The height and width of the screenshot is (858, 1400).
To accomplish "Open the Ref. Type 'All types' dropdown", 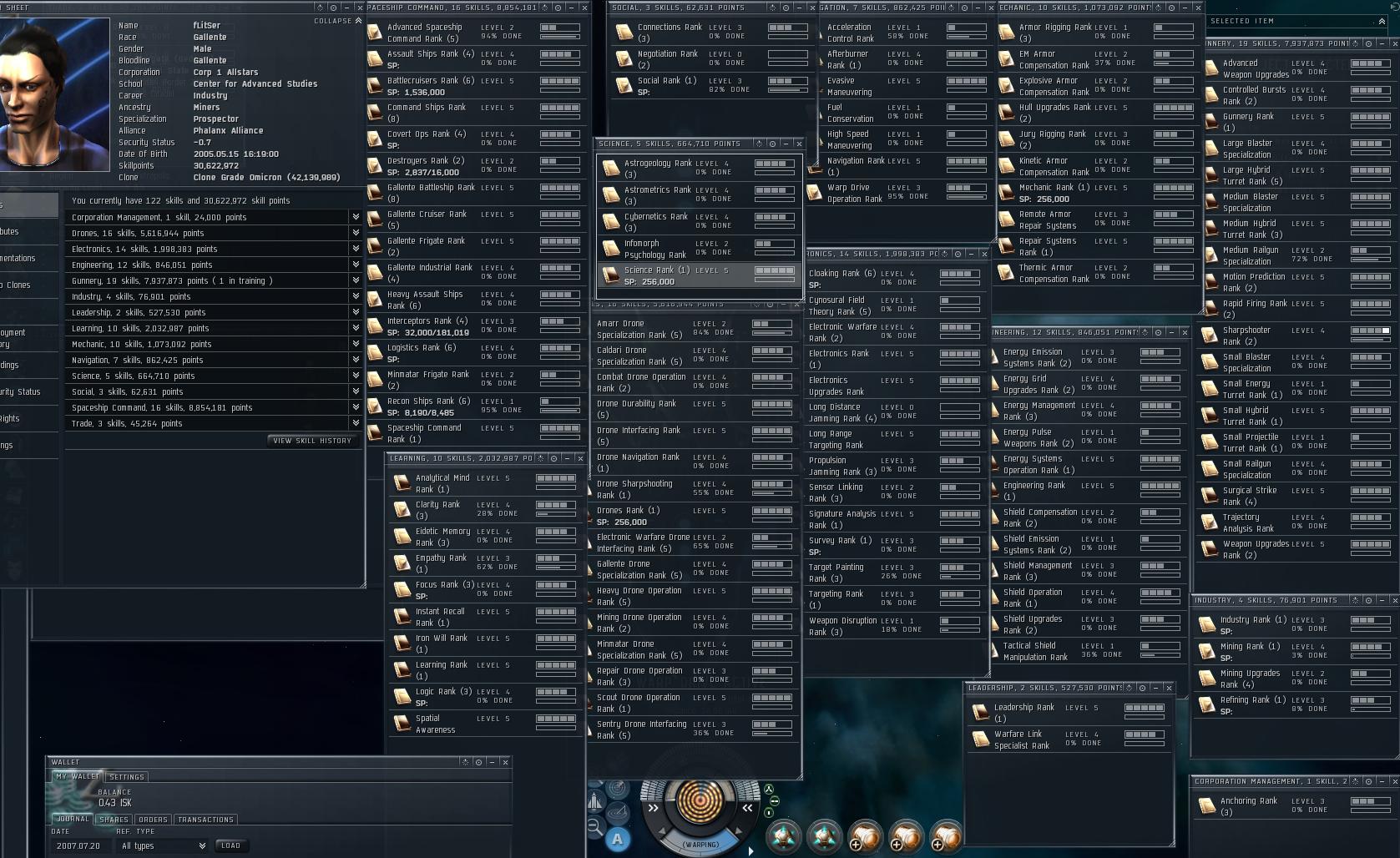I will 163,845.
